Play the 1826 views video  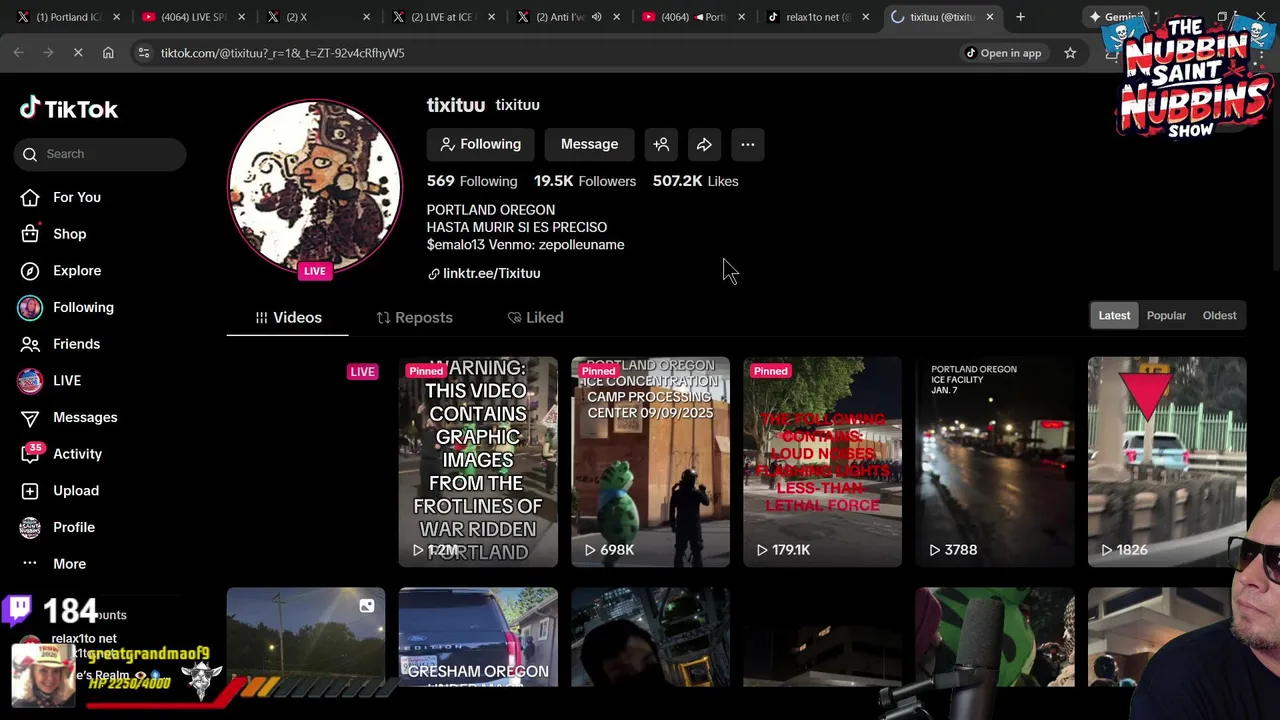[1167, 462]
